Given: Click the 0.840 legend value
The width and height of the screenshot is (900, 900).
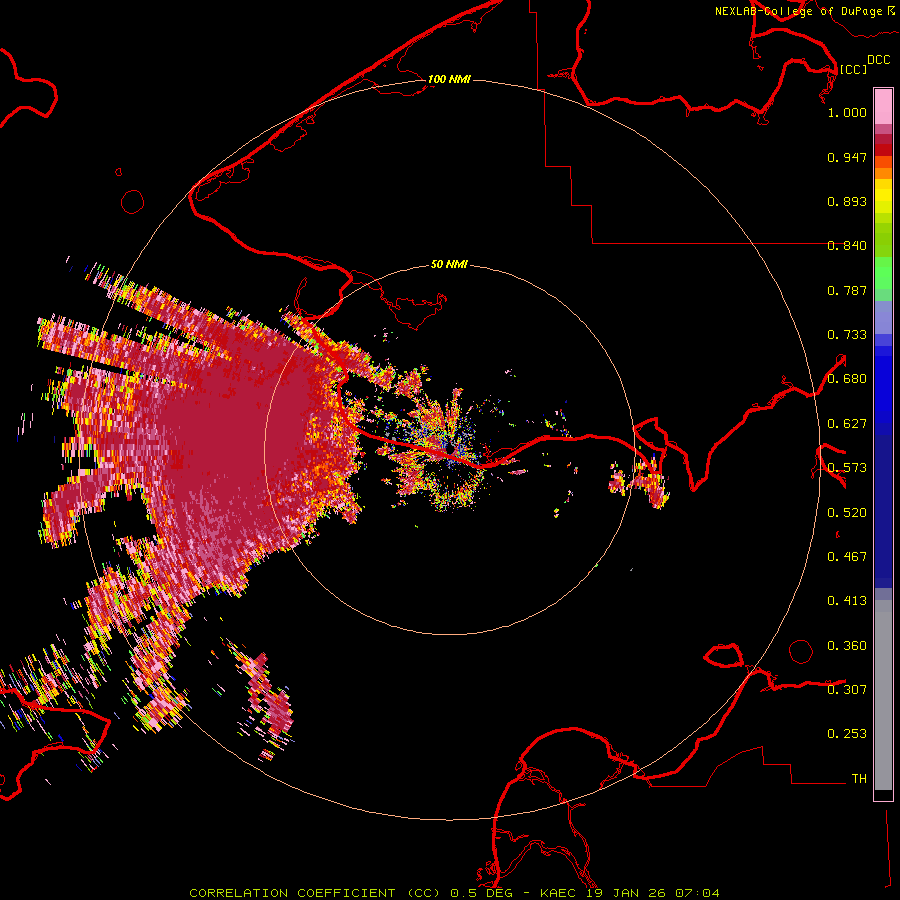Looking at the screenshot, I should click(847, 246).
